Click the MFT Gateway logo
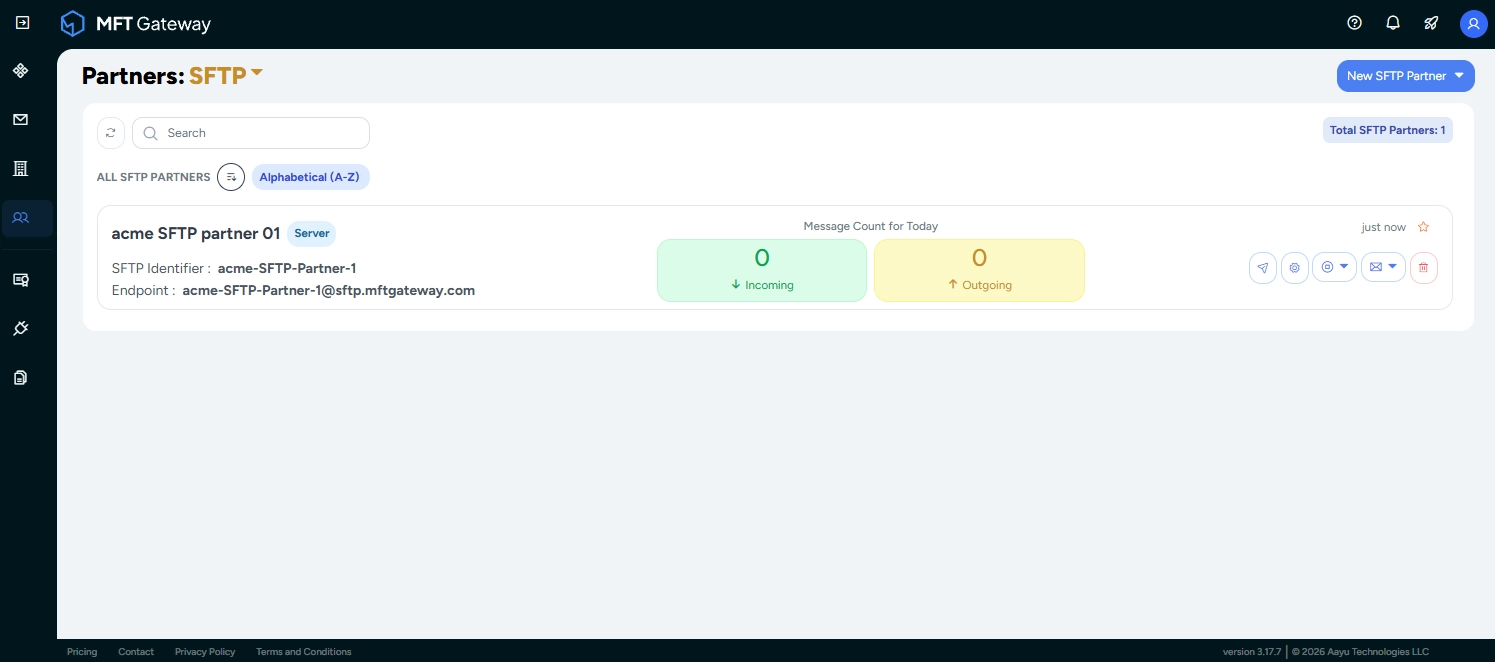 (135, 23)
